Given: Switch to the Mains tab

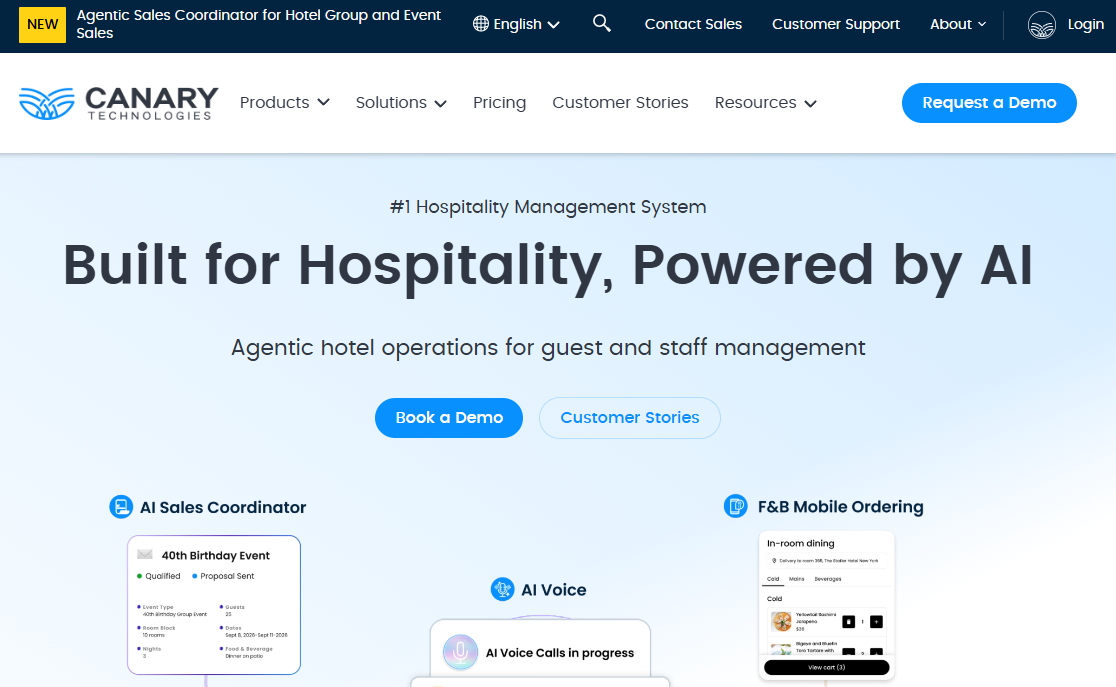Looking at the screenshot, I should (x=796, y=579).
